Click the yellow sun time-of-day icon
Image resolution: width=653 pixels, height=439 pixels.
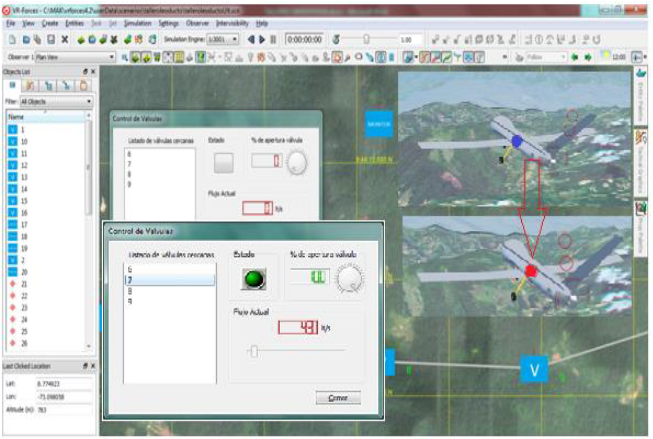606,56
